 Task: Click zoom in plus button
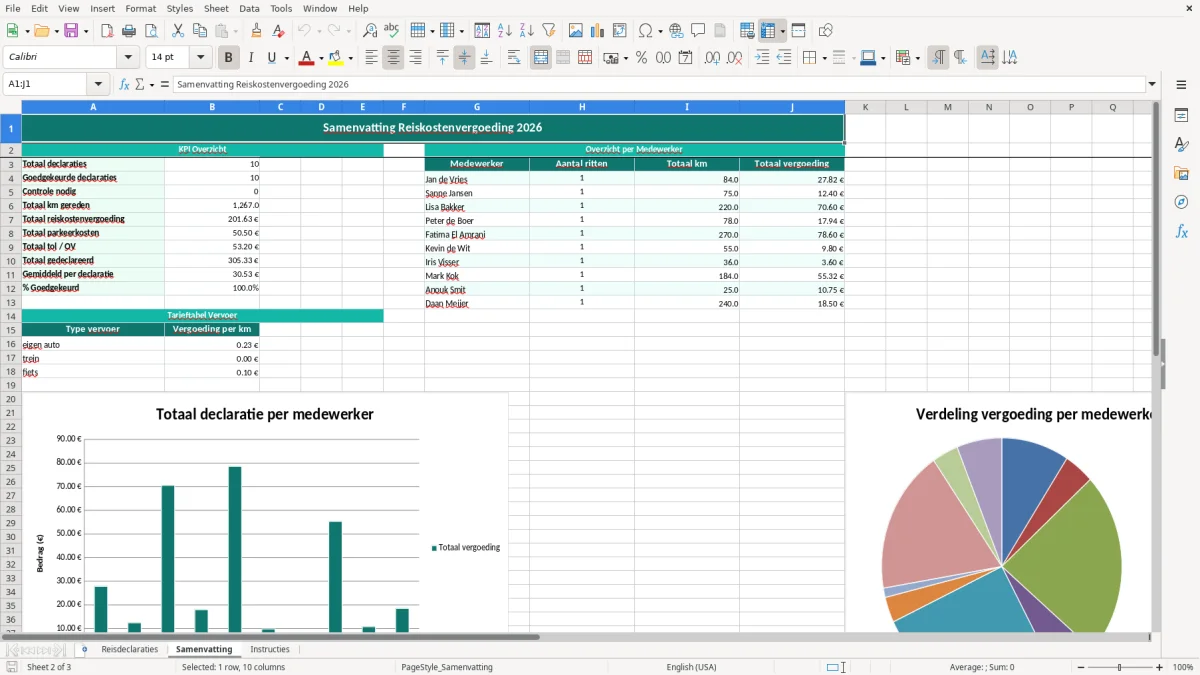1160,667
